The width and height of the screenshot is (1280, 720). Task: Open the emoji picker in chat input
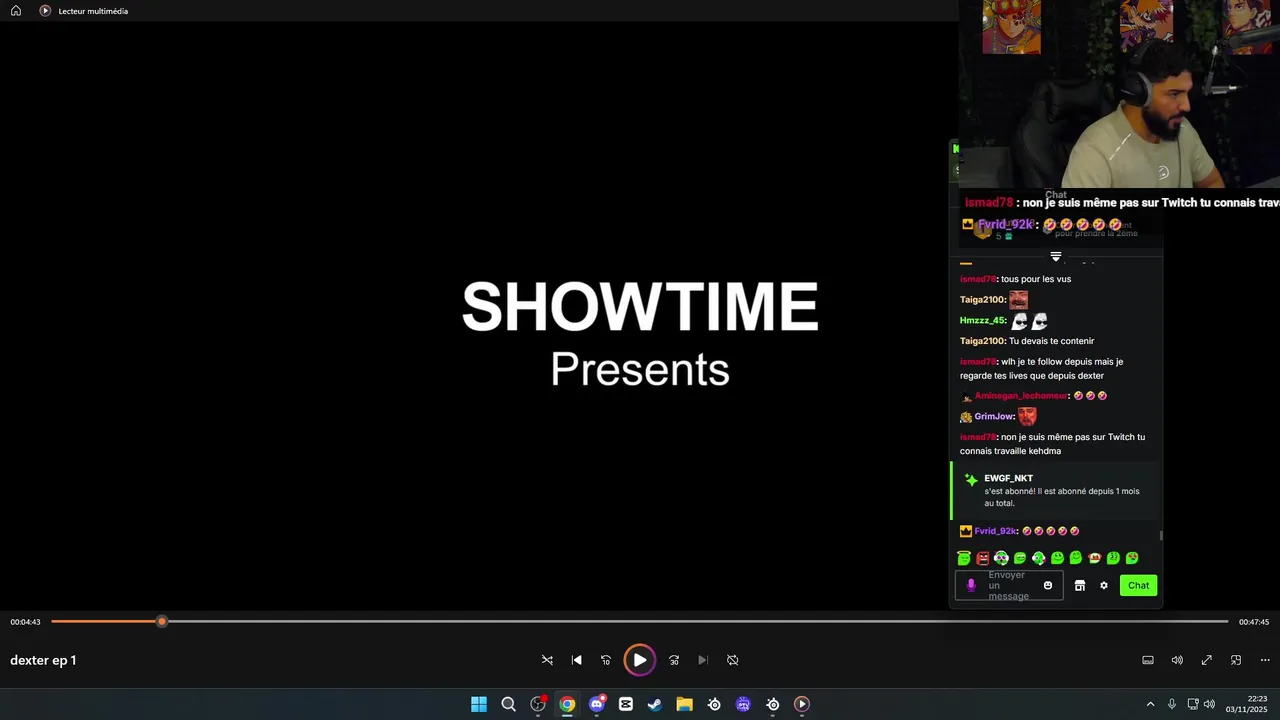coord(1048,585)
